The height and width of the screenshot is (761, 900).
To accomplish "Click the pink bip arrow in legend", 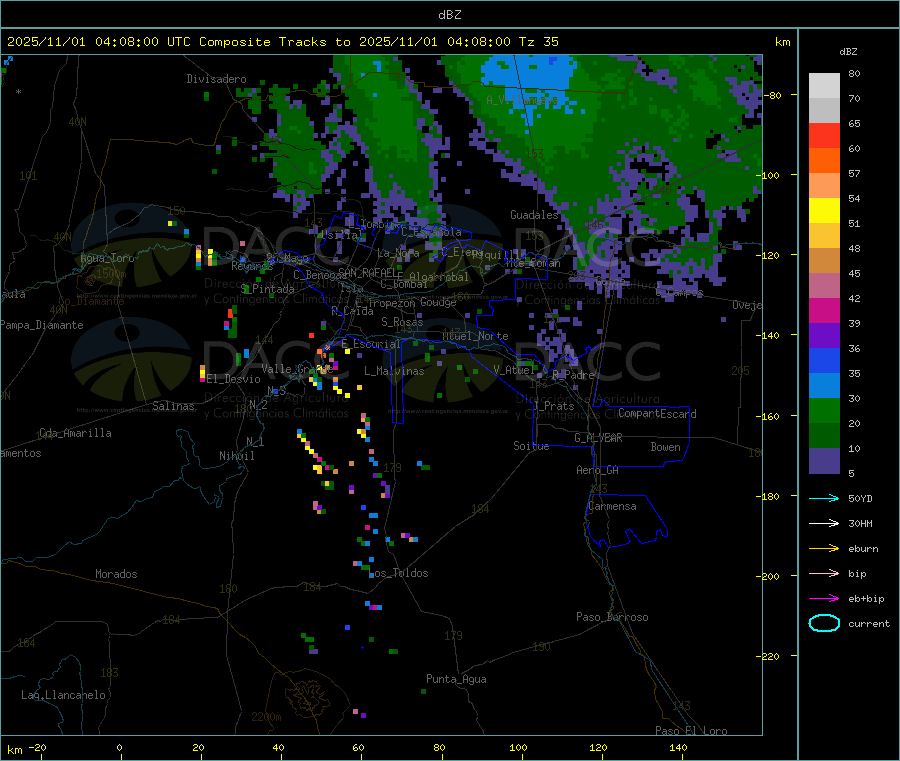I will (x=824, y=573).
